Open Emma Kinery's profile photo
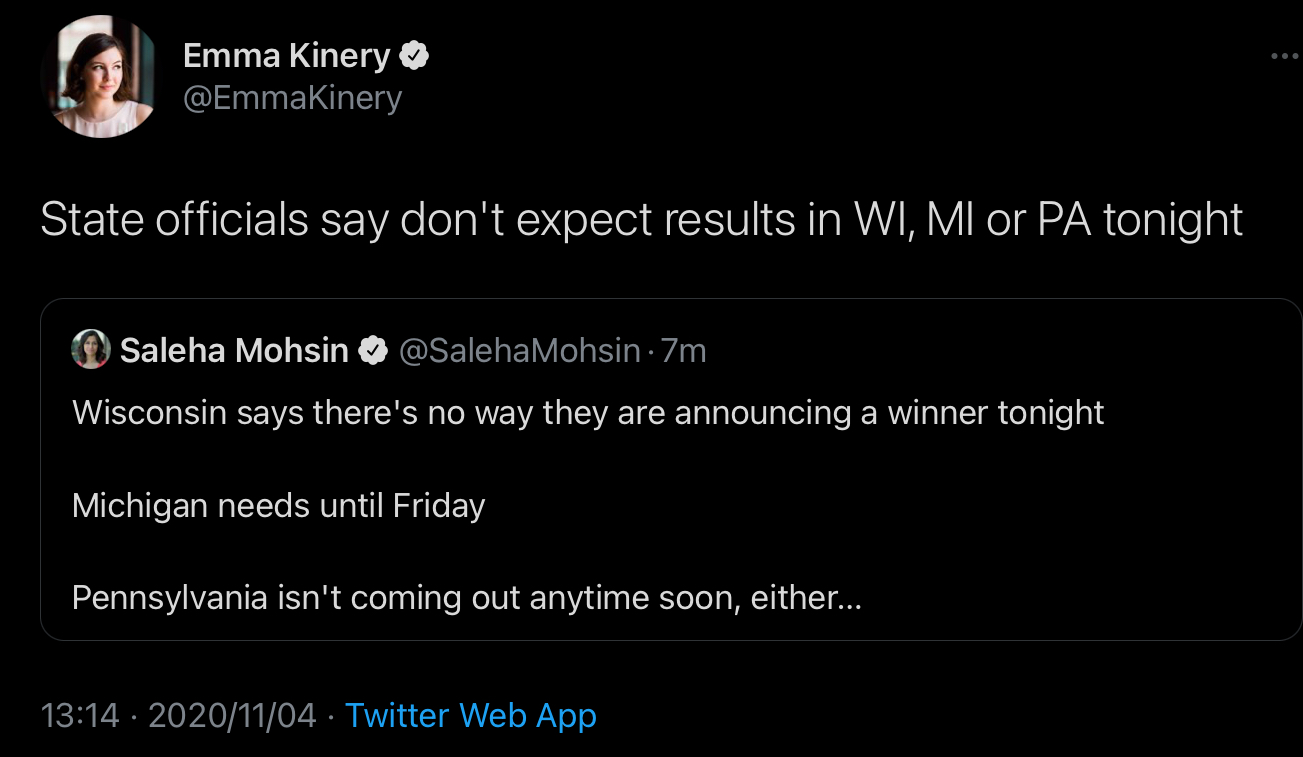The height and width of the screenshot is (757, 1303). 99,77
